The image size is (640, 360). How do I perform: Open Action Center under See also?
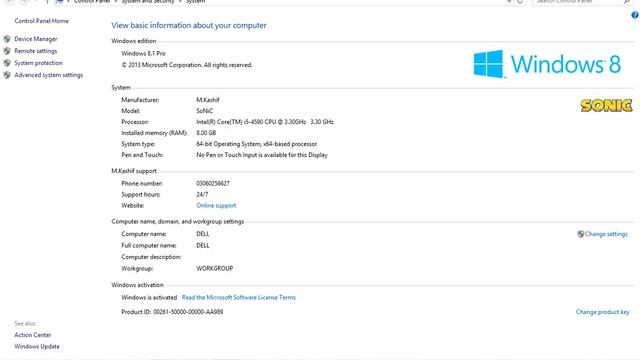33,335
